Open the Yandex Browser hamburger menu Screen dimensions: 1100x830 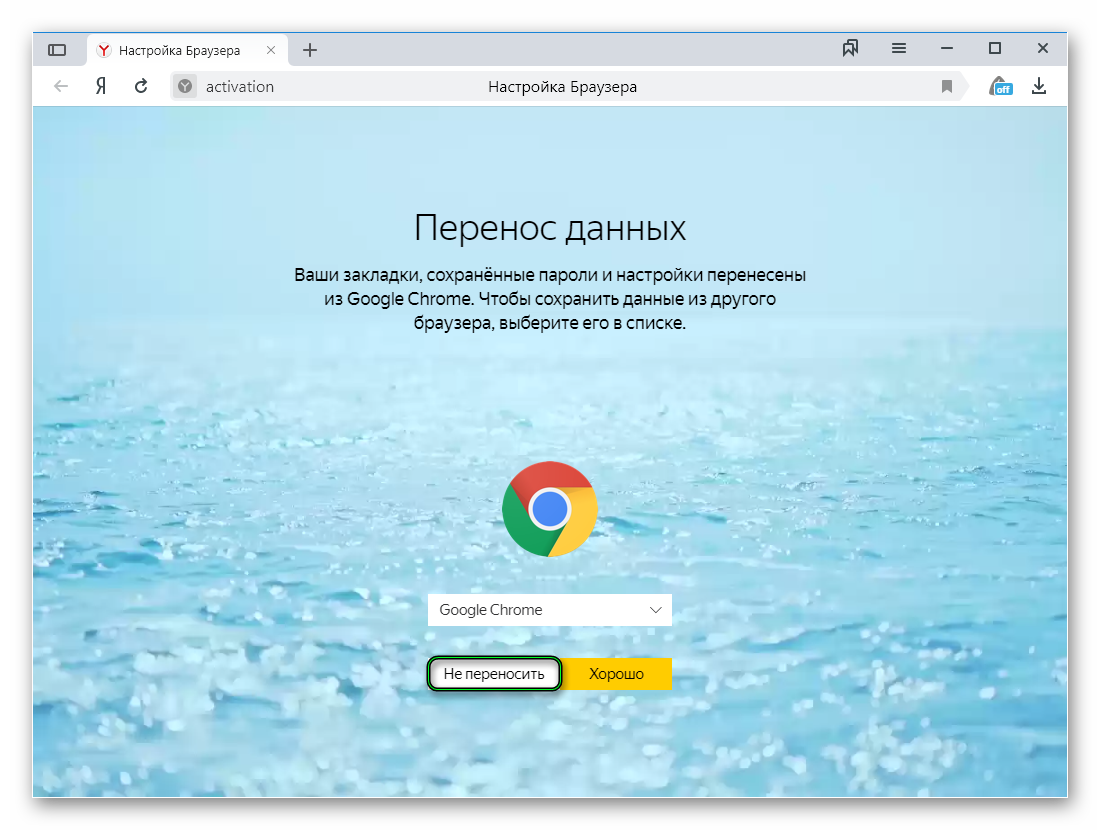[899, 48]
